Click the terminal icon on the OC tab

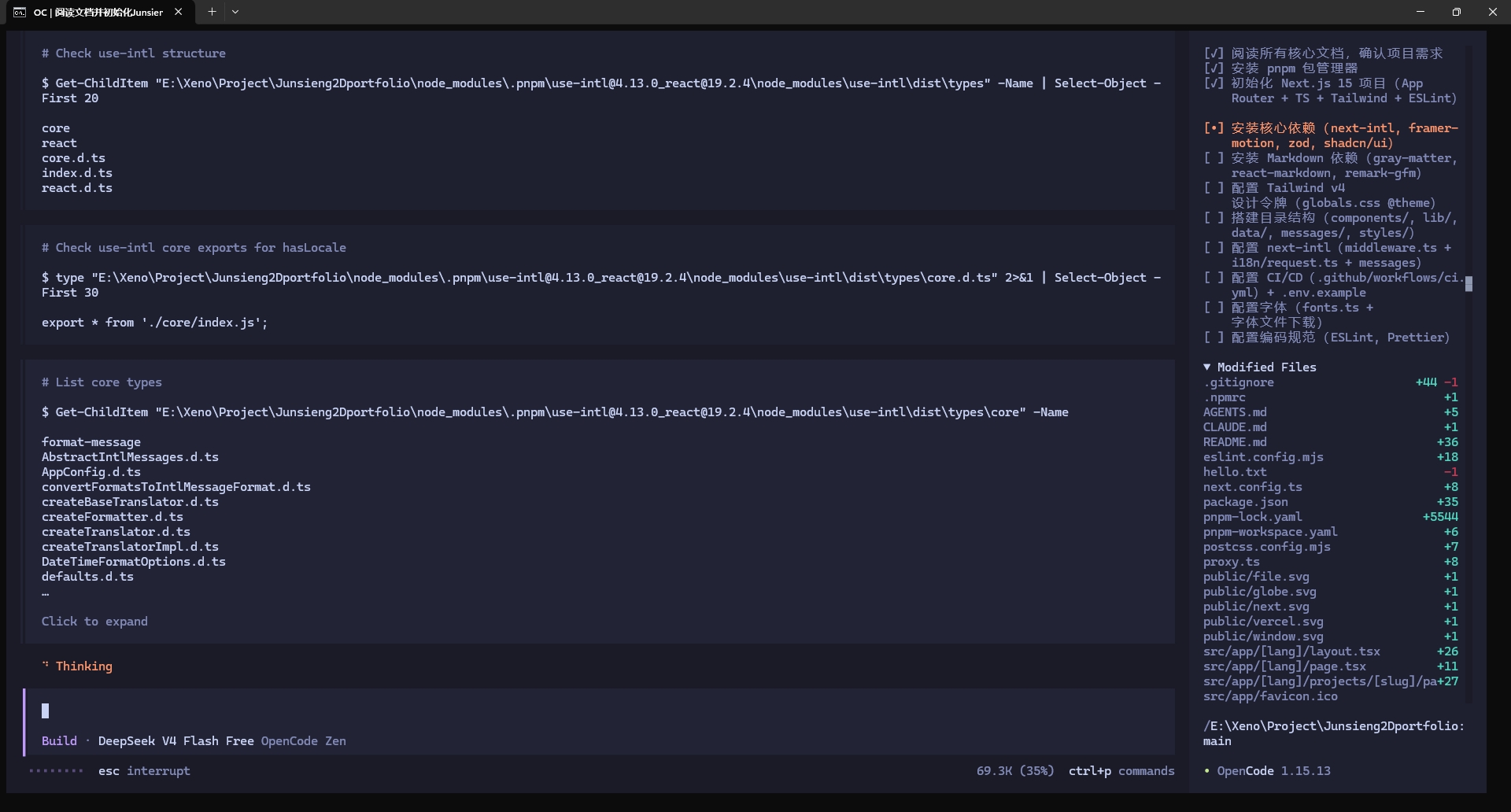[20, 13]
